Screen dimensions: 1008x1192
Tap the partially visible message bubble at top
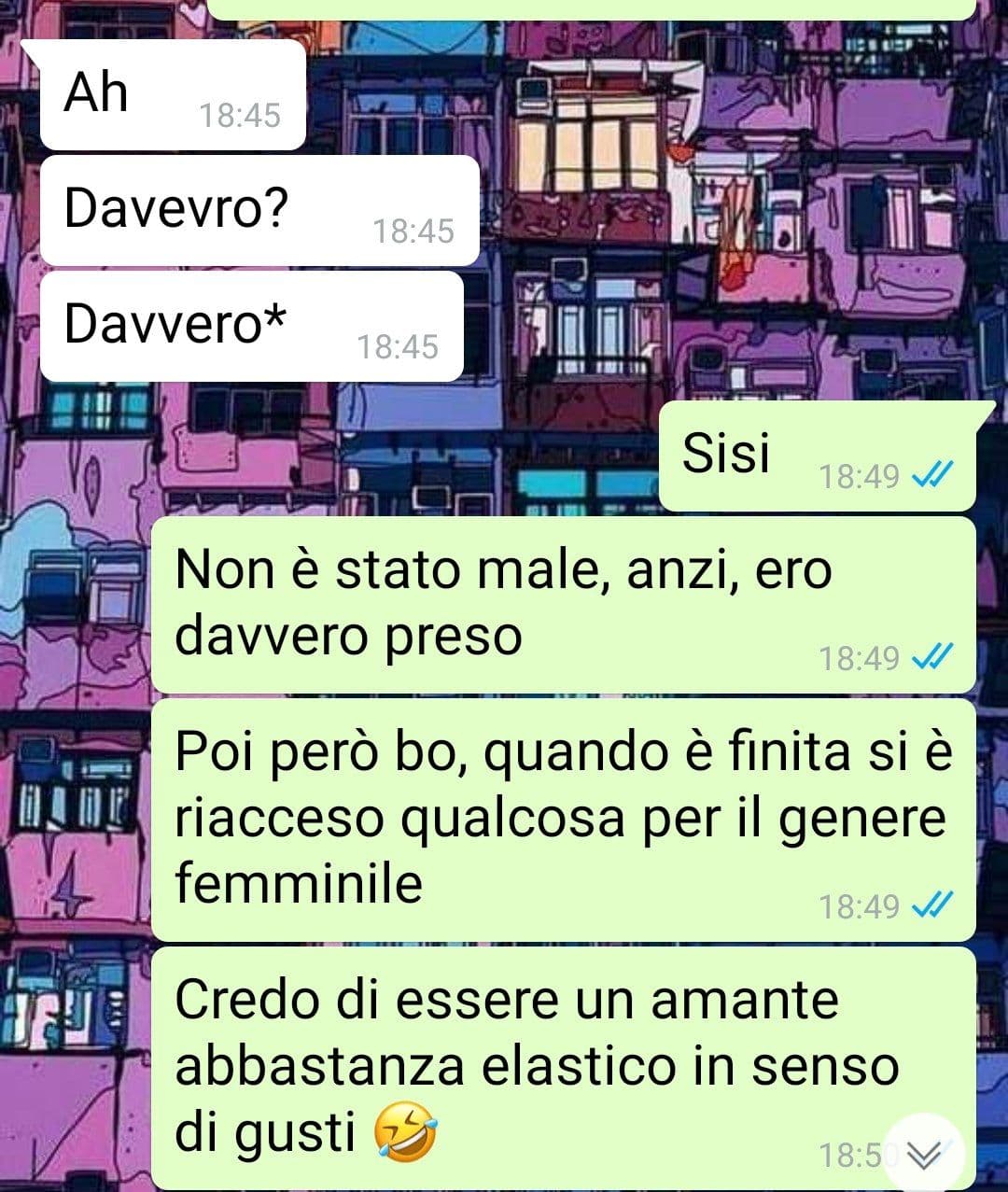coord(592,8)
